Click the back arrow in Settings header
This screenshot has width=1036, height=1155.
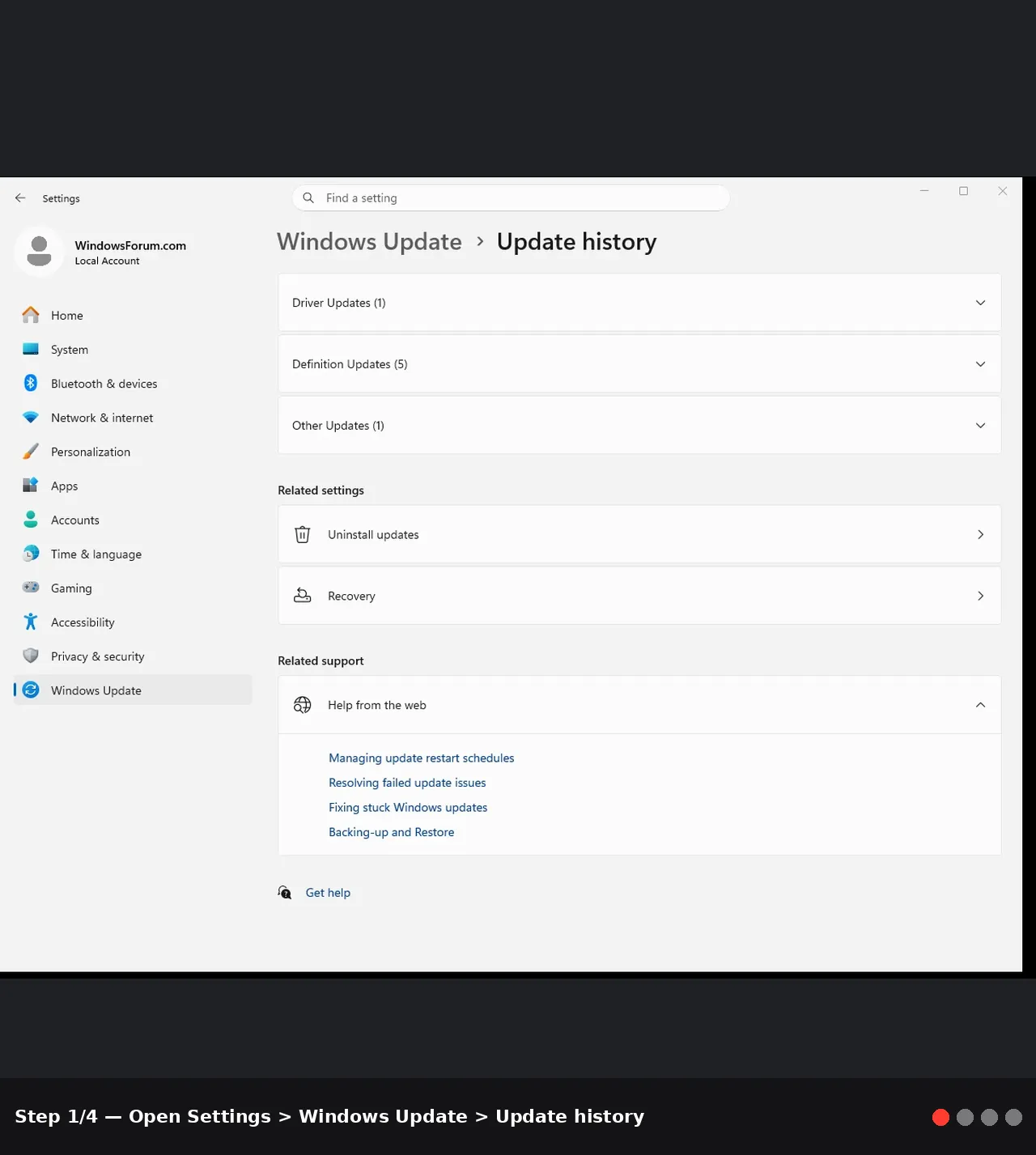[x=20, y=198]
